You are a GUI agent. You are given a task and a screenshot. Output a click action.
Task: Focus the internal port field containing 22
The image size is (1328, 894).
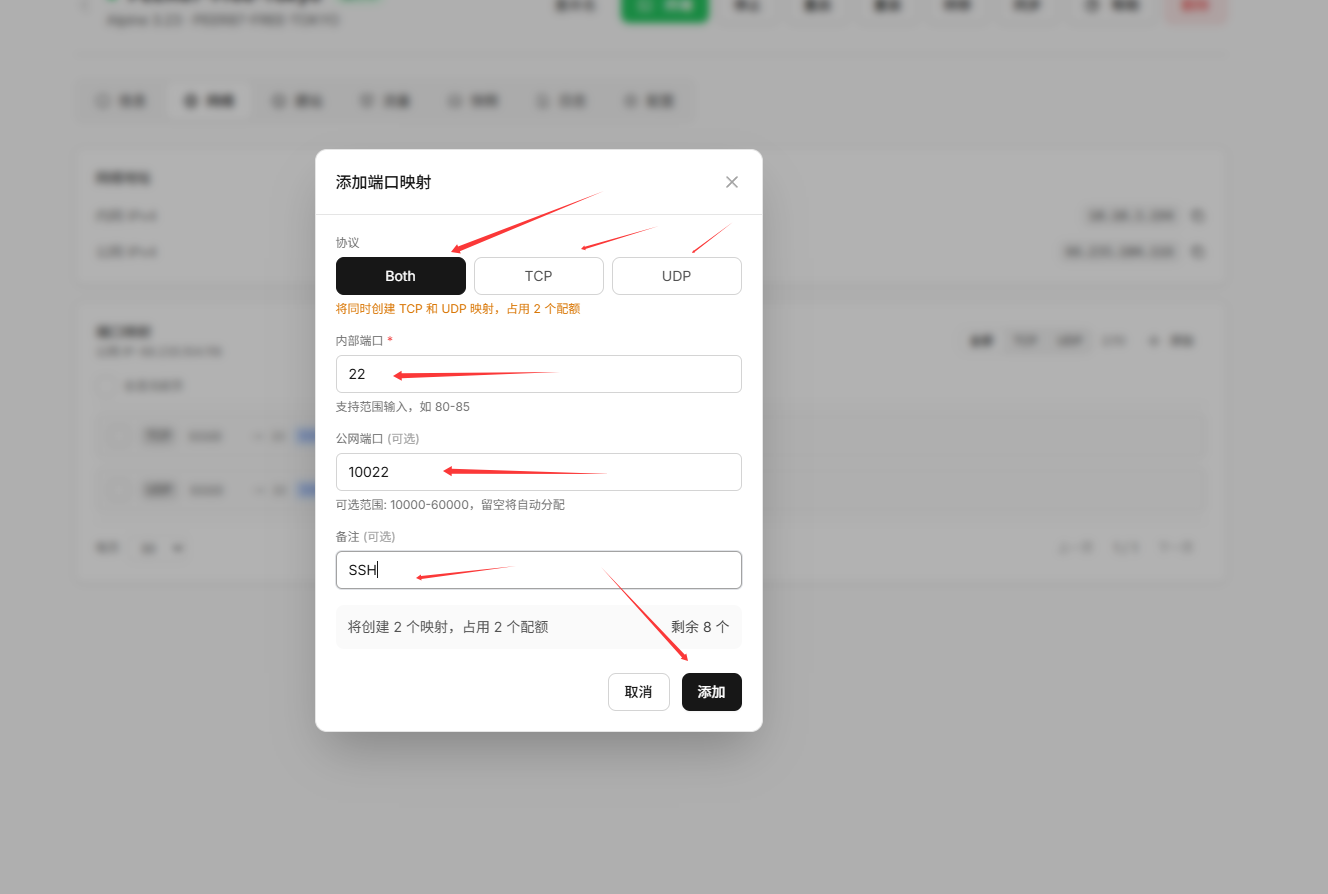pyautogui.click(x=538, y=374)
